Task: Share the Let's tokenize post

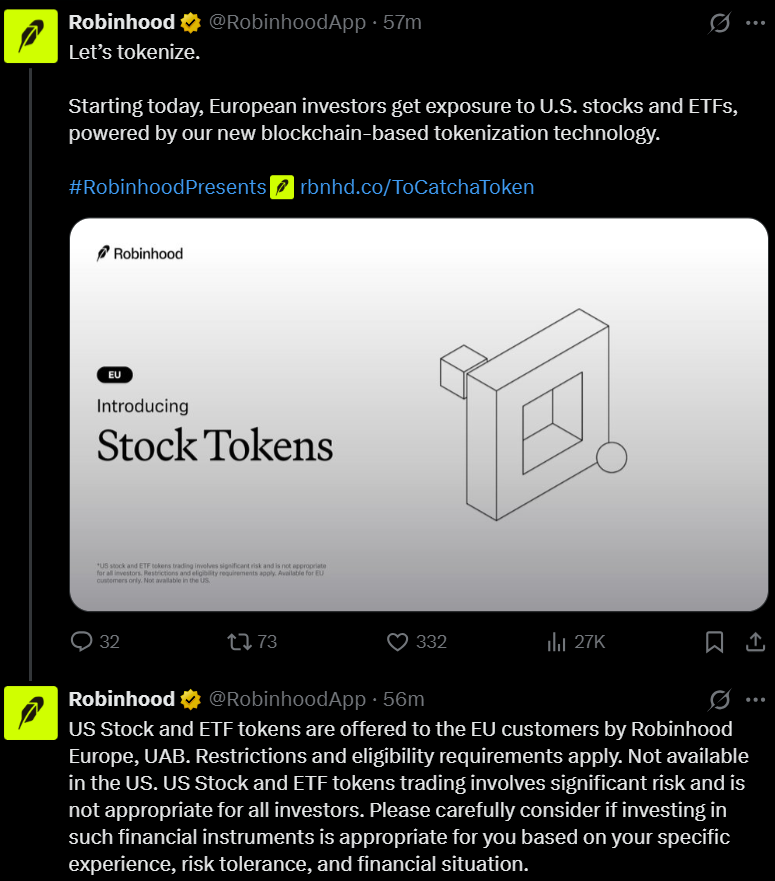Action: click(756, 641)
